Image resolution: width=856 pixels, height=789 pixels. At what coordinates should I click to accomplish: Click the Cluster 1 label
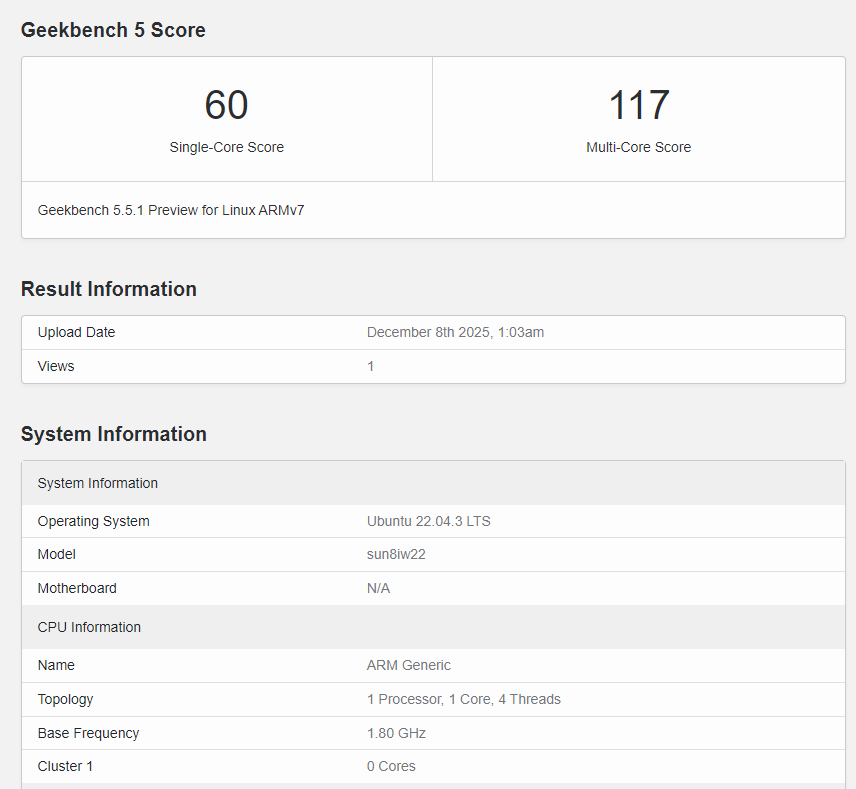pyautogui.click(x=65, y=767)
